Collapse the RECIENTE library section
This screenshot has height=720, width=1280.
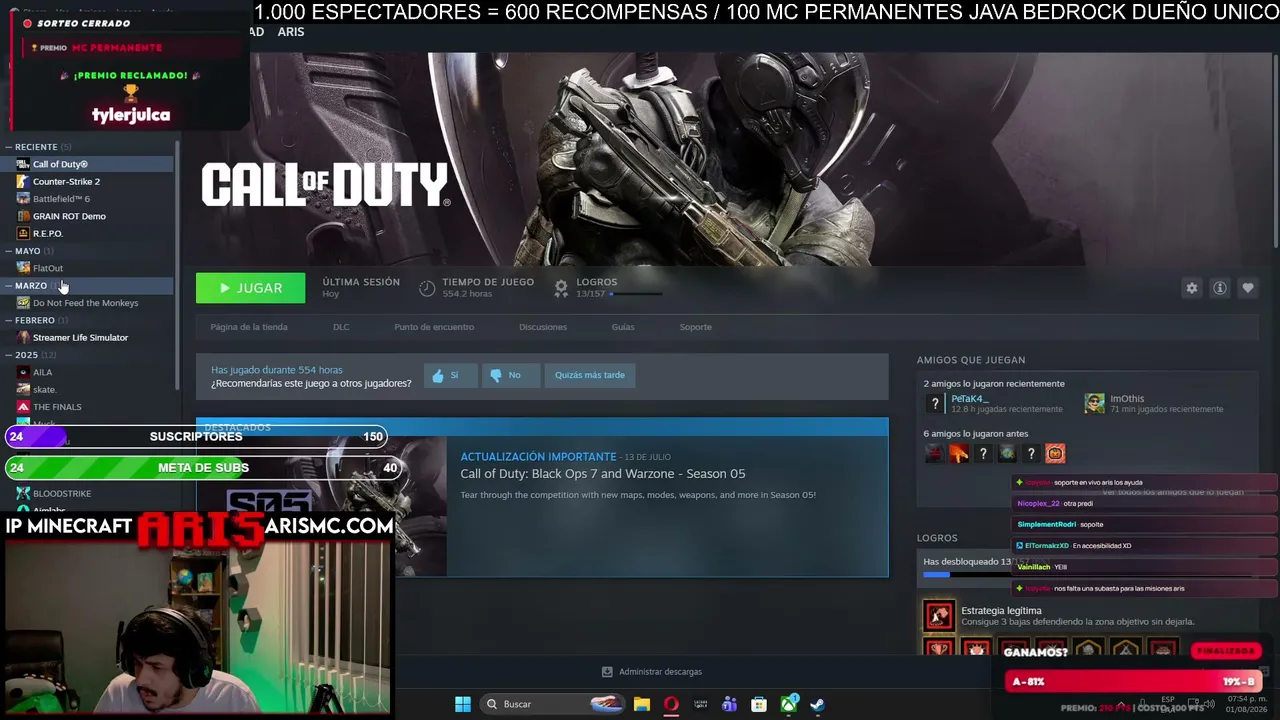pos(9,147)
